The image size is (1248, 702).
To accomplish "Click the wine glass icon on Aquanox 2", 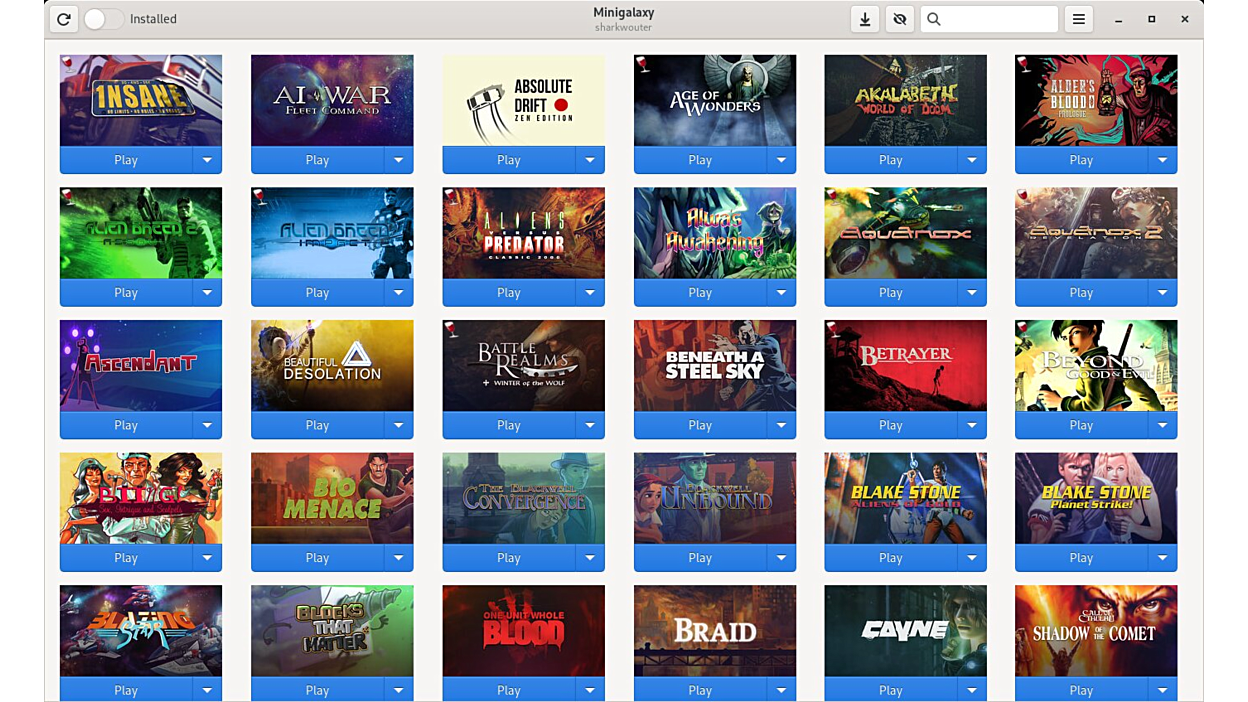I will pyautogui.click(x=1024, y=197).
